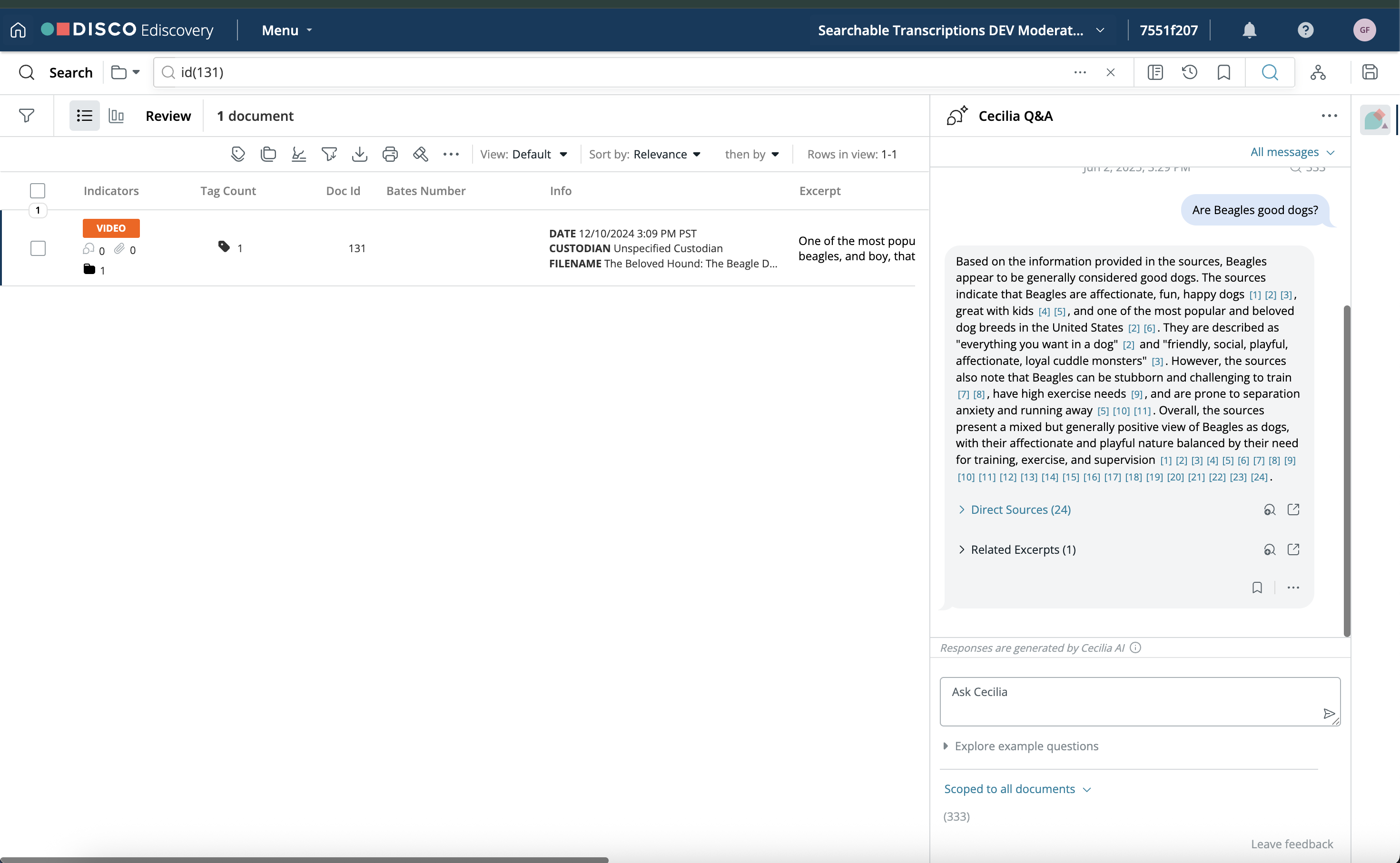This screenshot has height=863, width=1400.
Task: Click the mass tag icon in toolbar
Action: 238,154
